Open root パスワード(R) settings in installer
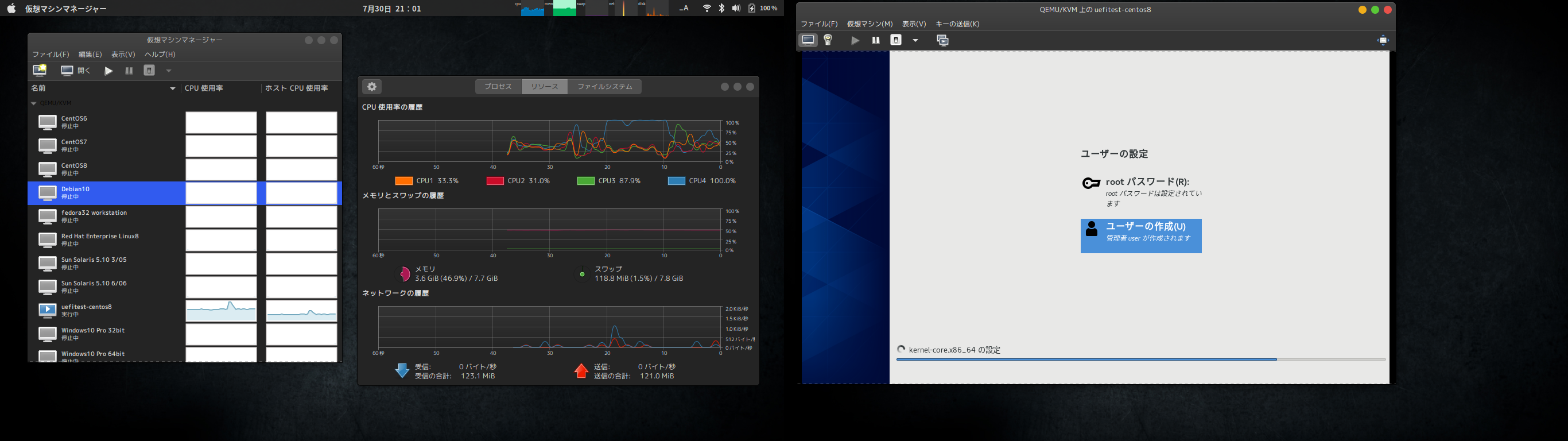Viewport: 1568px width, 441px height. [1142, 192]
